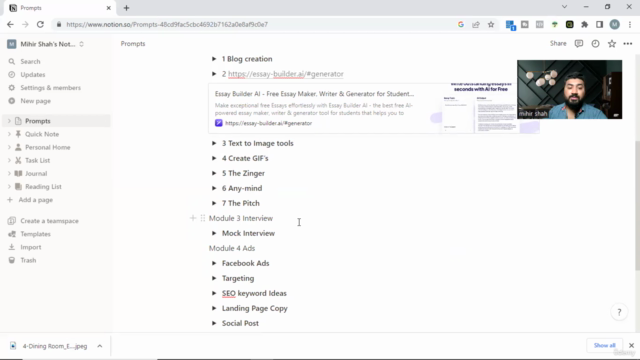Image resolution: width=640 pixels, height=360 pixels.
Task: Open the Quick Note page
Action: (x=42, y=134)
